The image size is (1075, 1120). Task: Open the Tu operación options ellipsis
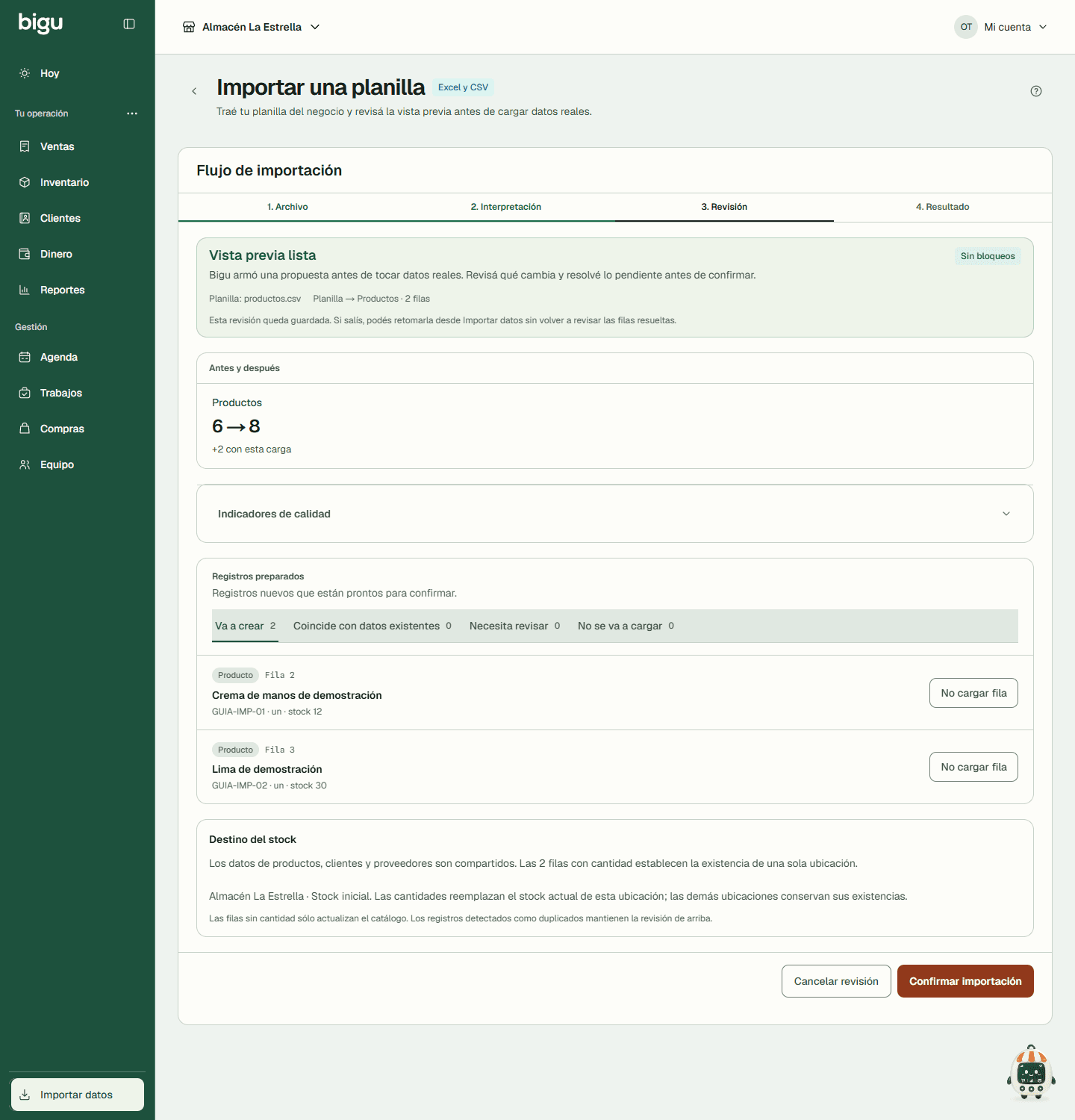pos(132,113)
